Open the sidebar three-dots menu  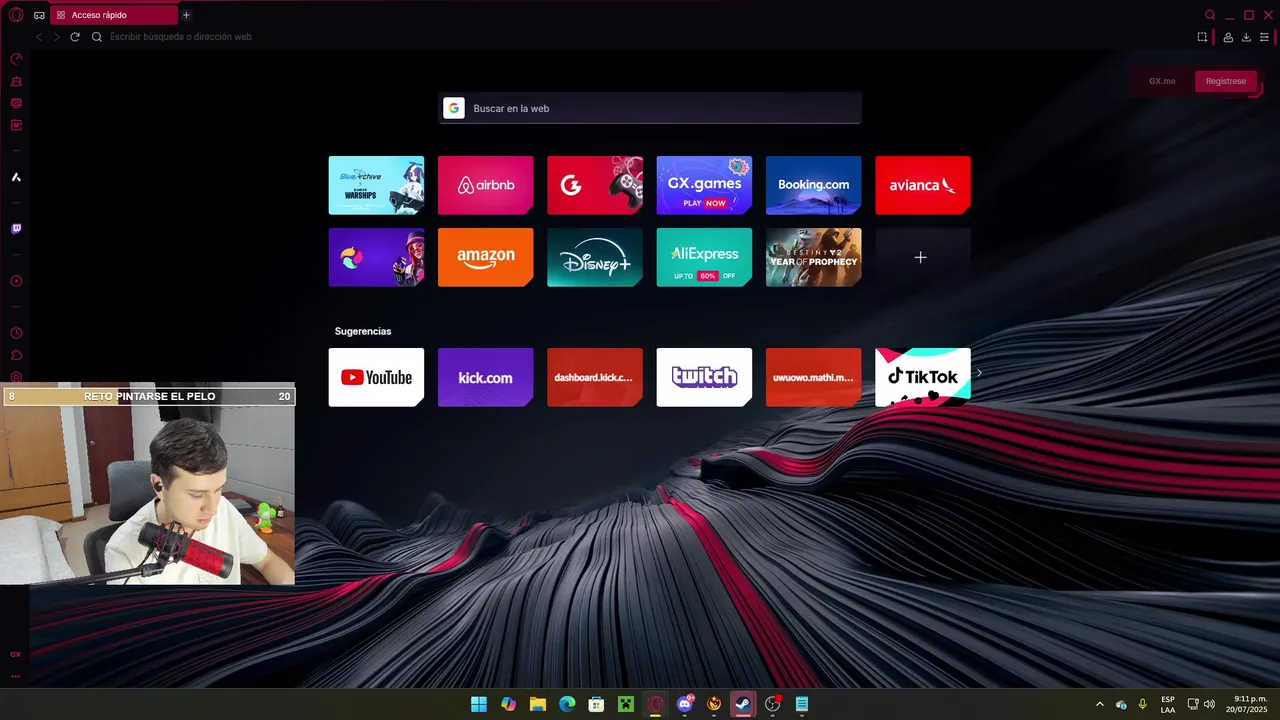click(x=15, y=676)
